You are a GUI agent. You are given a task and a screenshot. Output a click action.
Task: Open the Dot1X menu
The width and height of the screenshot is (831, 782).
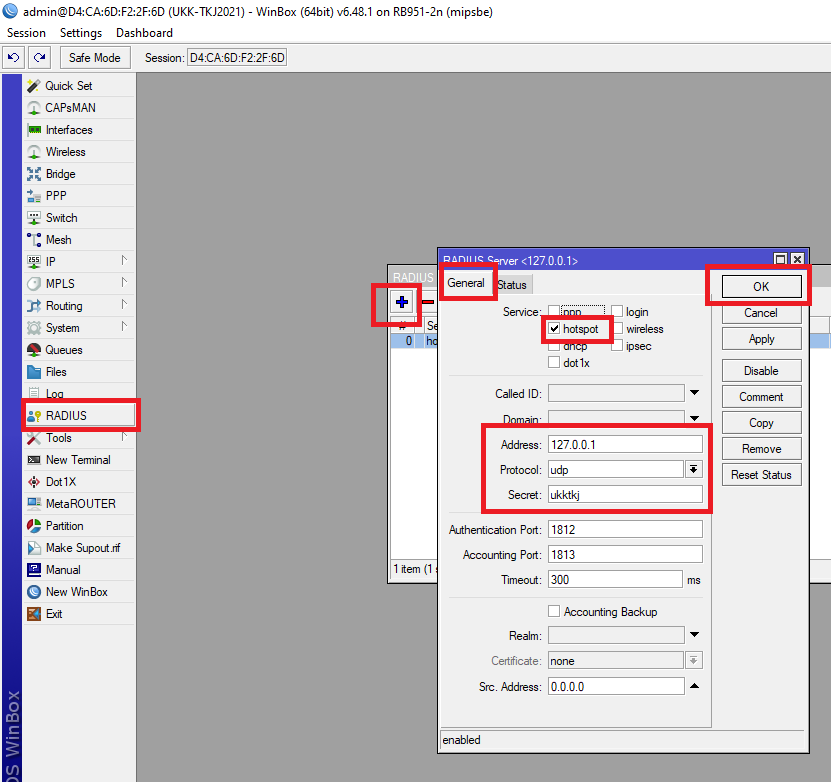[79, 482]
